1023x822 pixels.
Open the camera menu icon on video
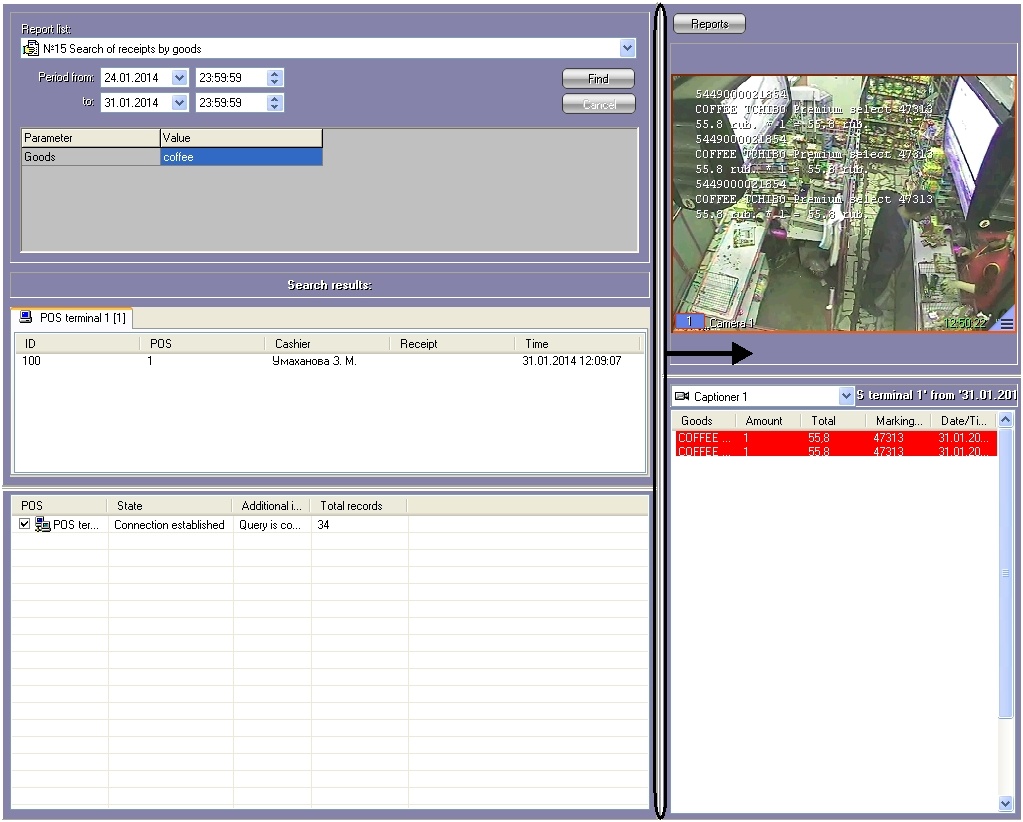pyautogui.click(x=1006, y=323)
